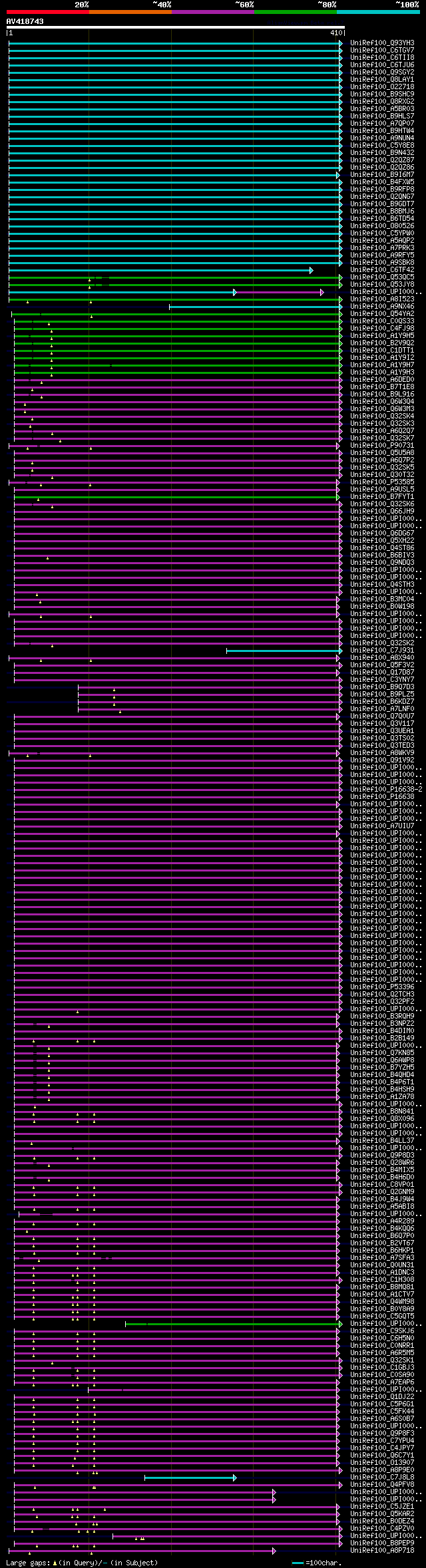Click hit label UniRef100_O22718

tap(382, 86)
